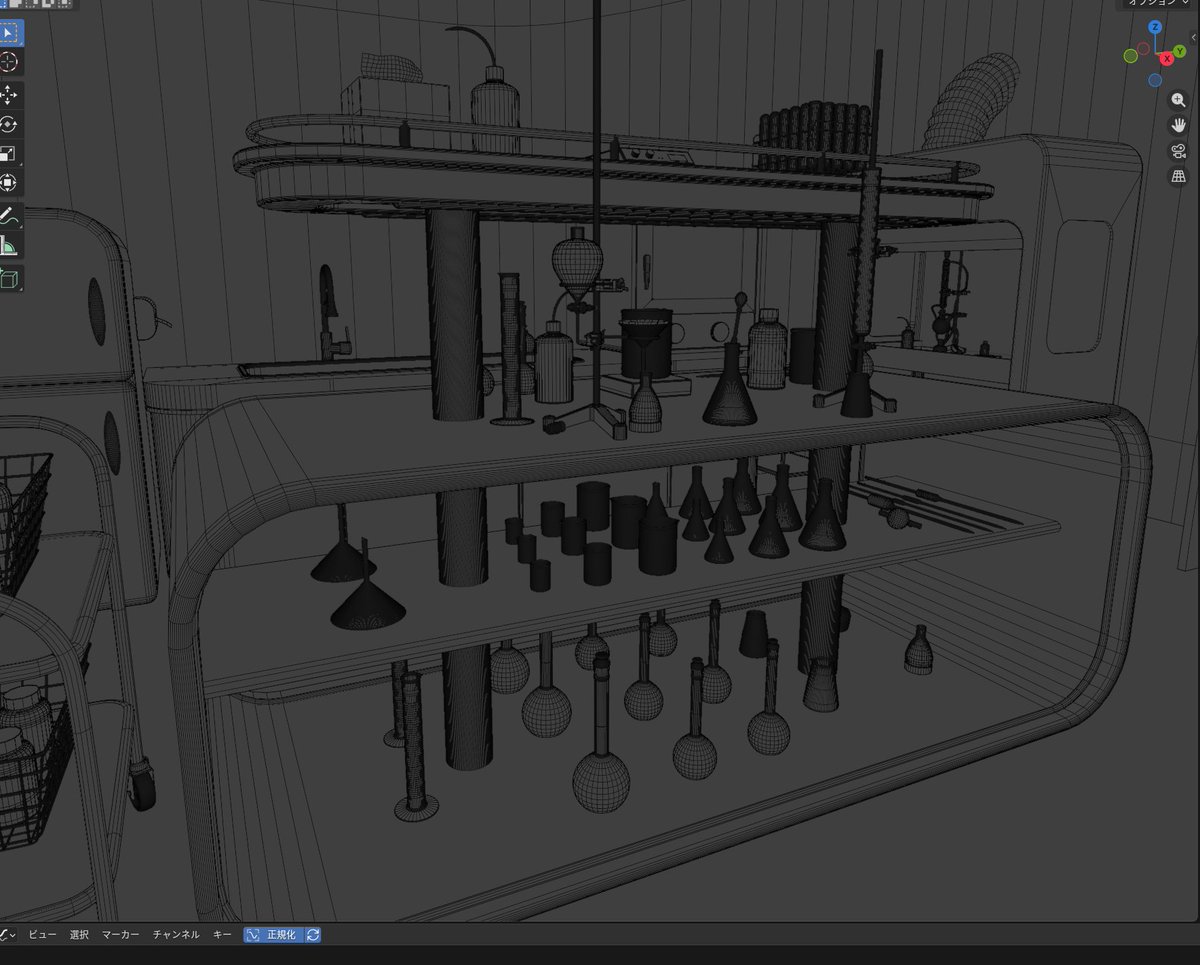The width and height of the screenshot is (1200, 965).
Task: Click the lower blue negative Z gizmo circle
Action: pos(1155,80)
